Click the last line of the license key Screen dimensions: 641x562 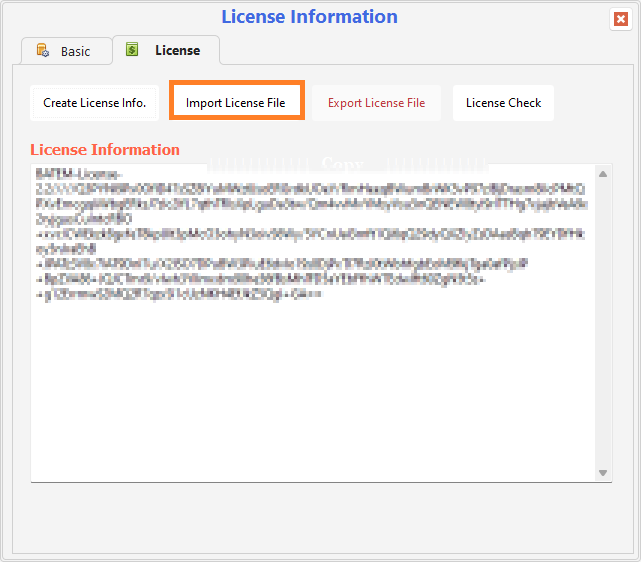(180, 295)
